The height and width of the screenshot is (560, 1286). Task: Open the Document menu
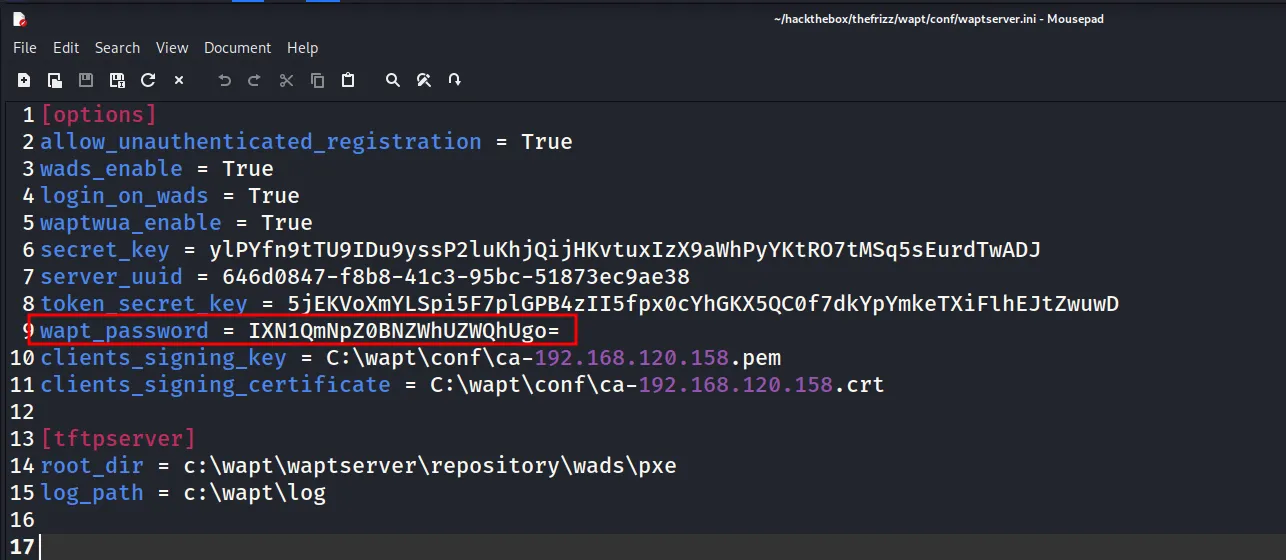tap(238, 48)
